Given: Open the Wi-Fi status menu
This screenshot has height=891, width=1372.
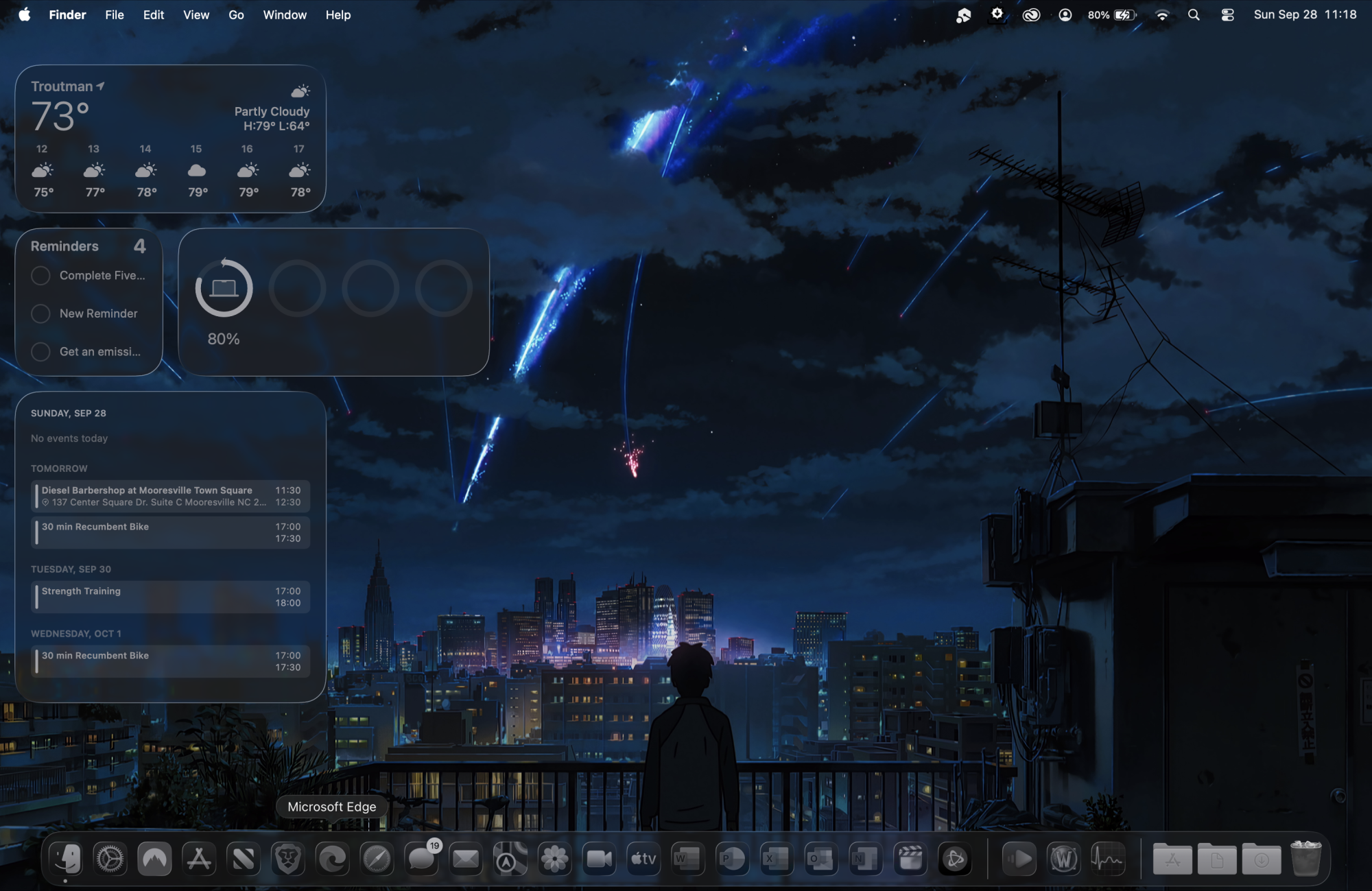Looking at the screenshot, I should [1162, 15].
